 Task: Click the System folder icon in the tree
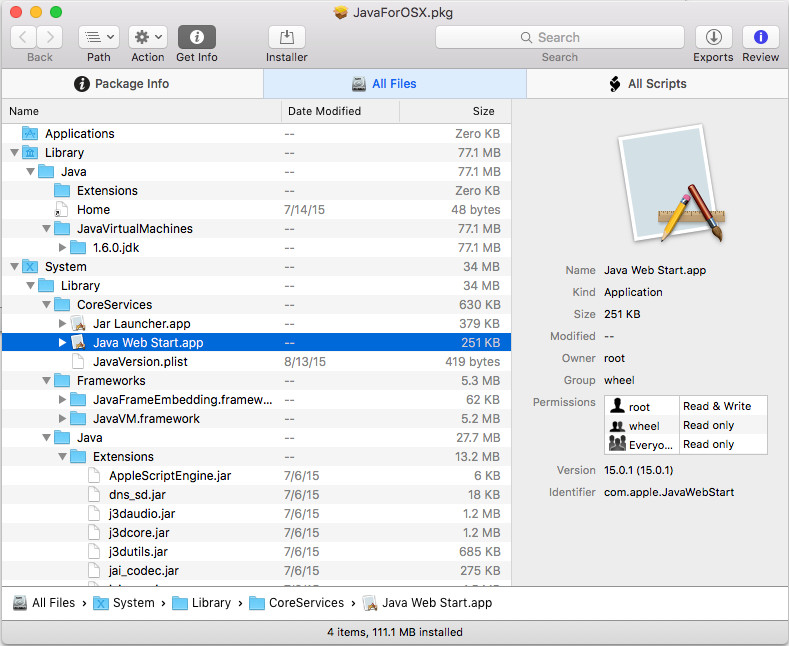pyautogui.click(x=30, y=267)
